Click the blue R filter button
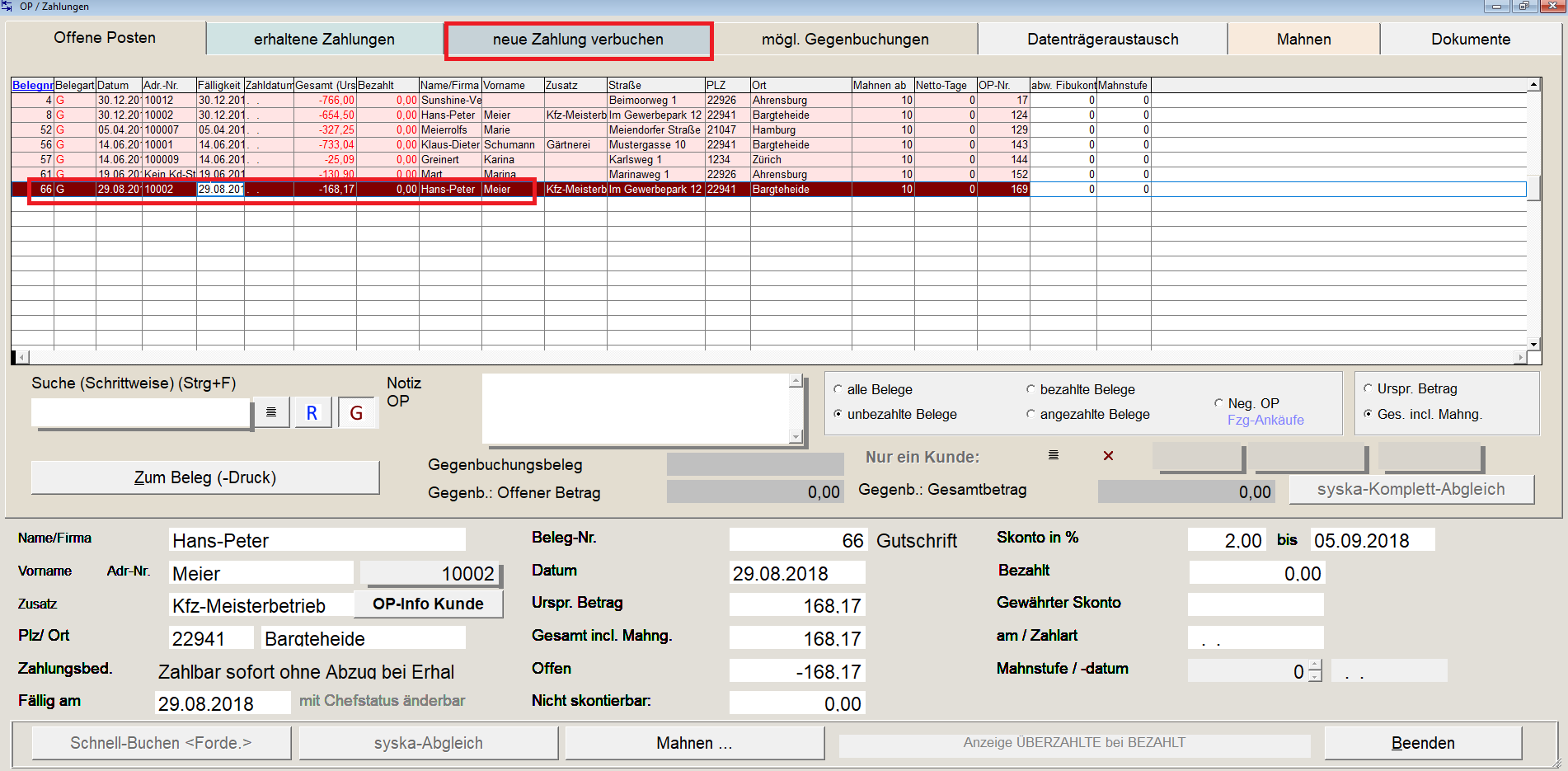 pyautogui.click(x=312, y=412)
